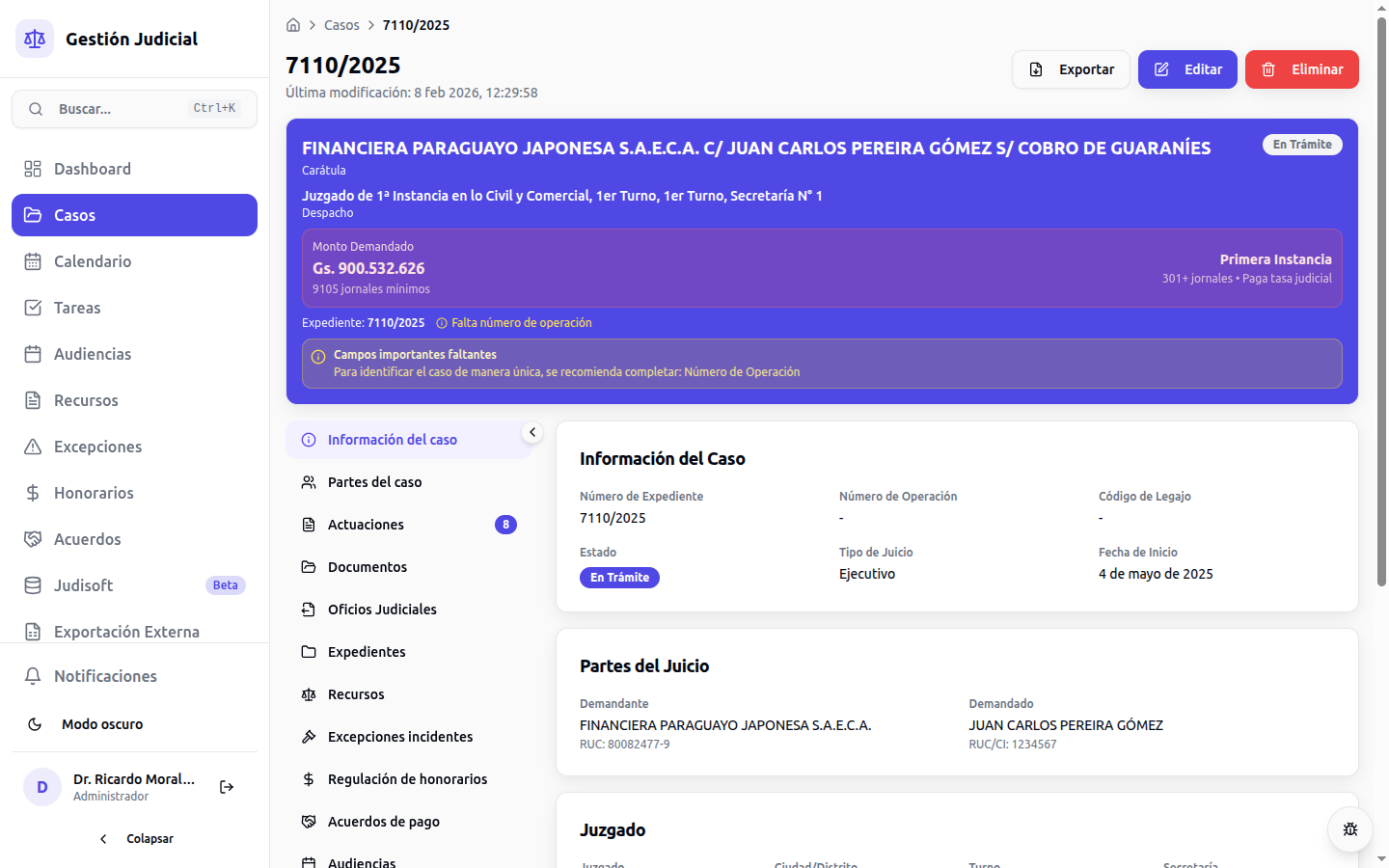The width and height of the screenshot is (1389, 868).
Task: Open the Calendario section
Action: (134, 261)
